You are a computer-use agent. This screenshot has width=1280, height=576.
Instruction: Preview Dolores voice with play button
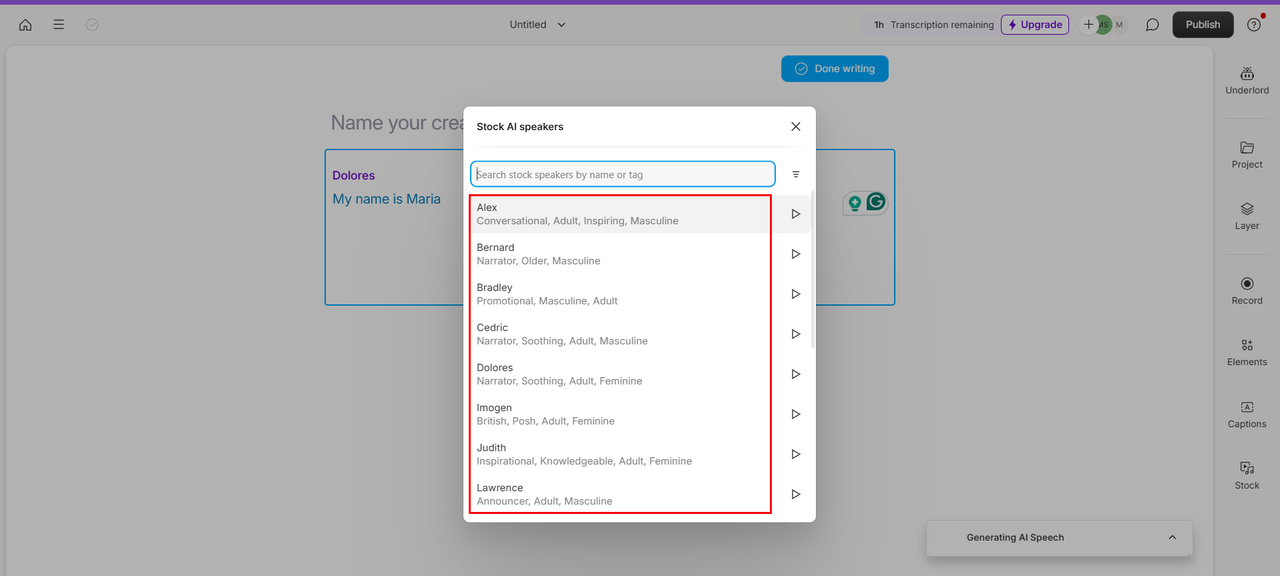click(796, 374)
